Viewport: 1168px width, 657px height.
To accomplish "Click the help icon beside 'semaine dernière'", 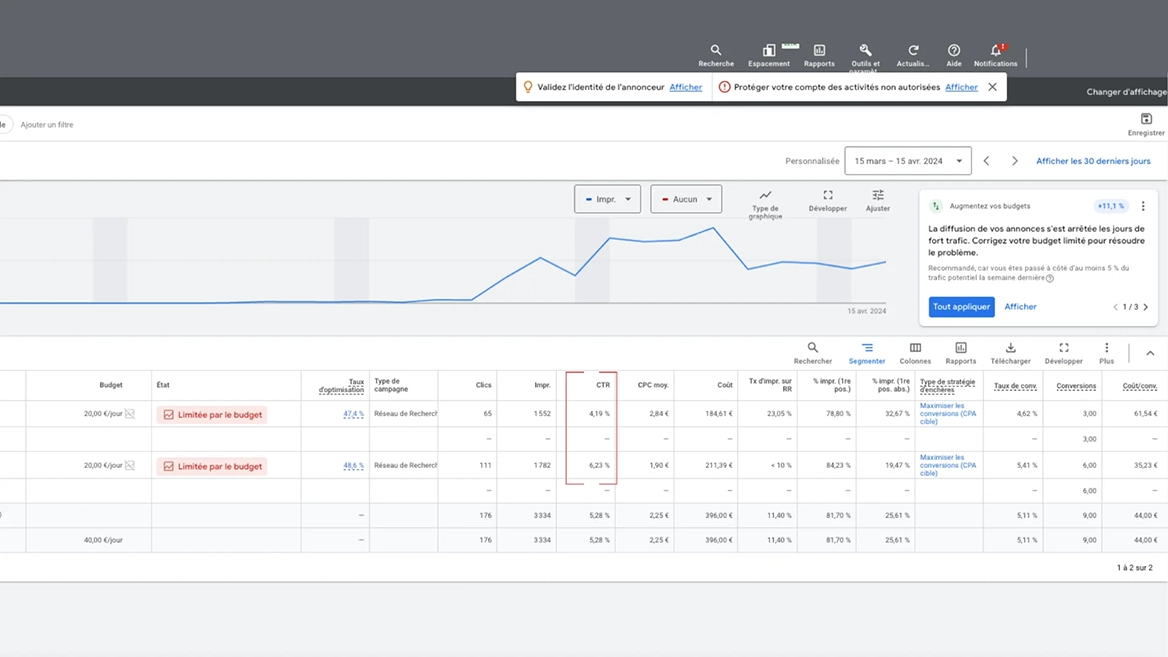I will [1050, 279].
